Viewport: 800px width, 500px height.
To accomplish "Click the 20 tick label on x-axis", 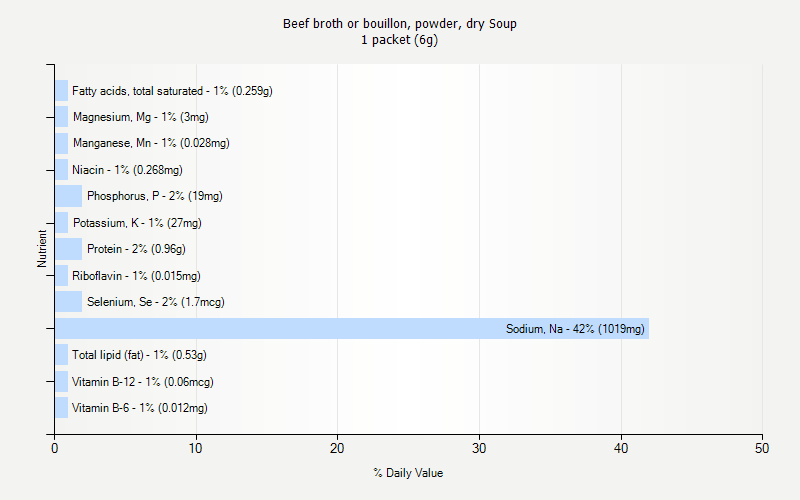I will coord(338,449).
